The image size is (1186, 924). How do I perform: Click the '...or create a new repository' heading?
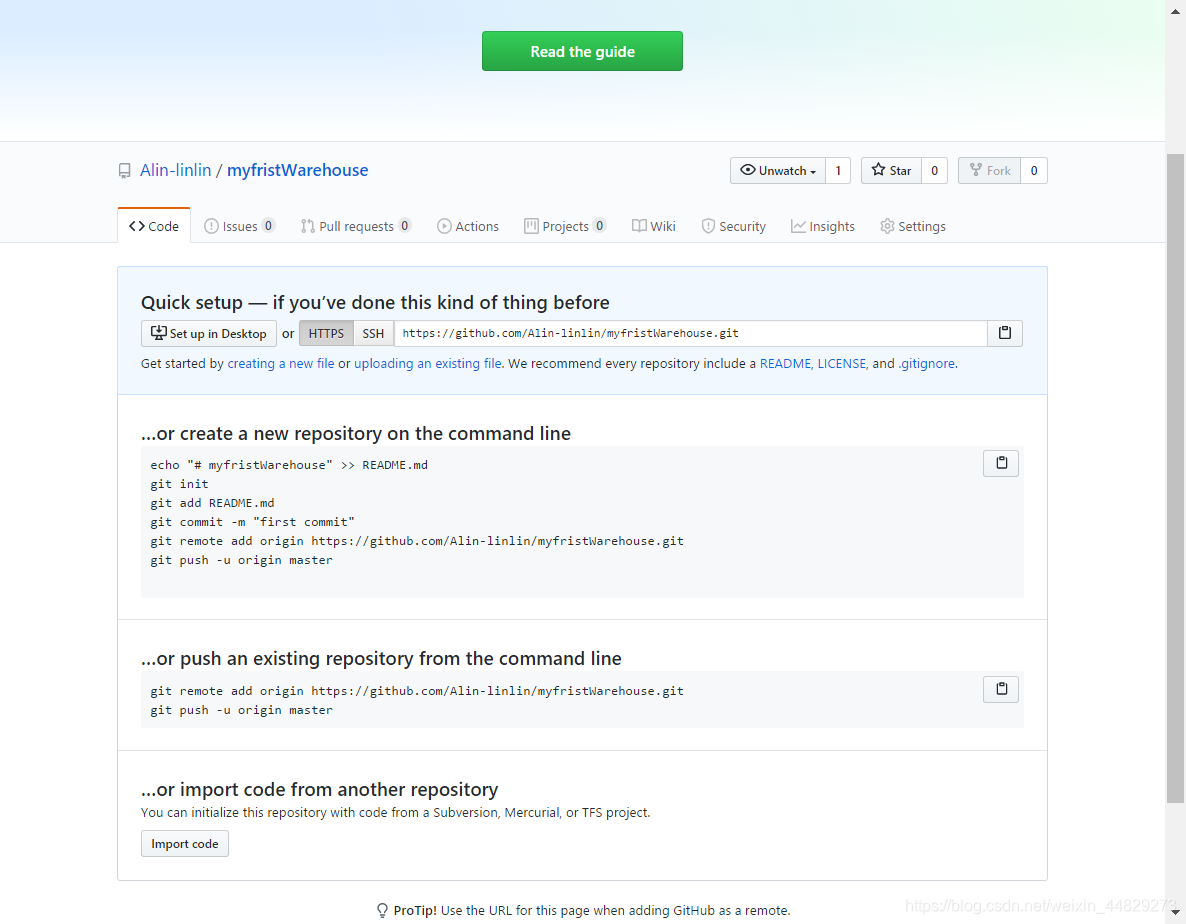pos(355,433)
